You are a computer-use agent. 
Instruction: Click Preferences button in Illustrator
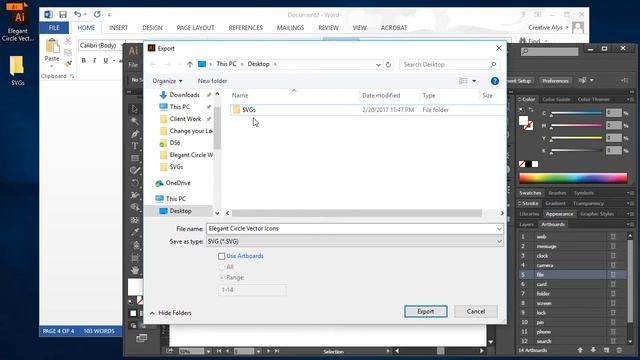[555, 81]
